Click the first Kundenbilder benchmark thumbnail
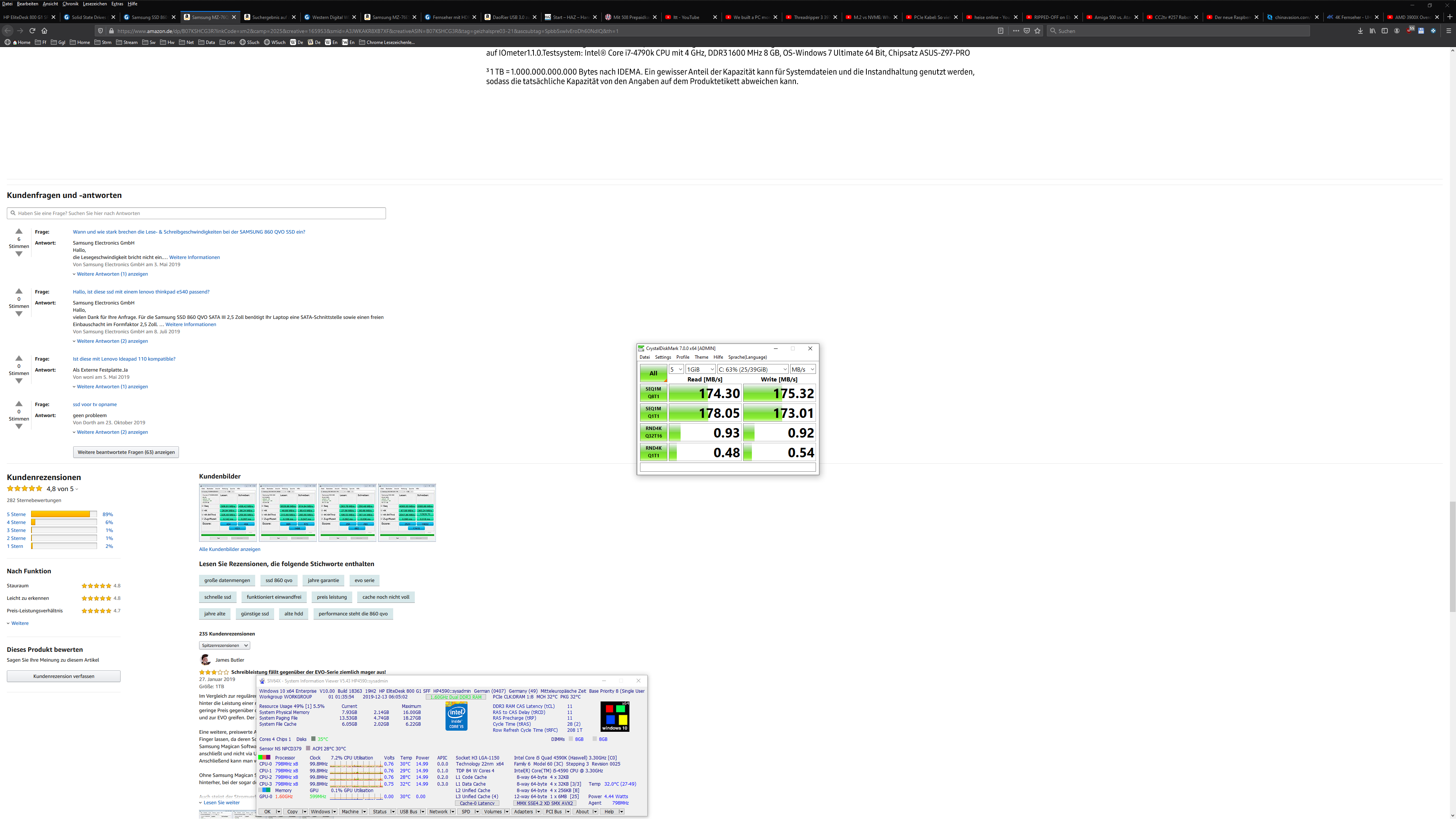This screenshot has width=1456, height=819. pyautogui.click(x=228, y=513)
